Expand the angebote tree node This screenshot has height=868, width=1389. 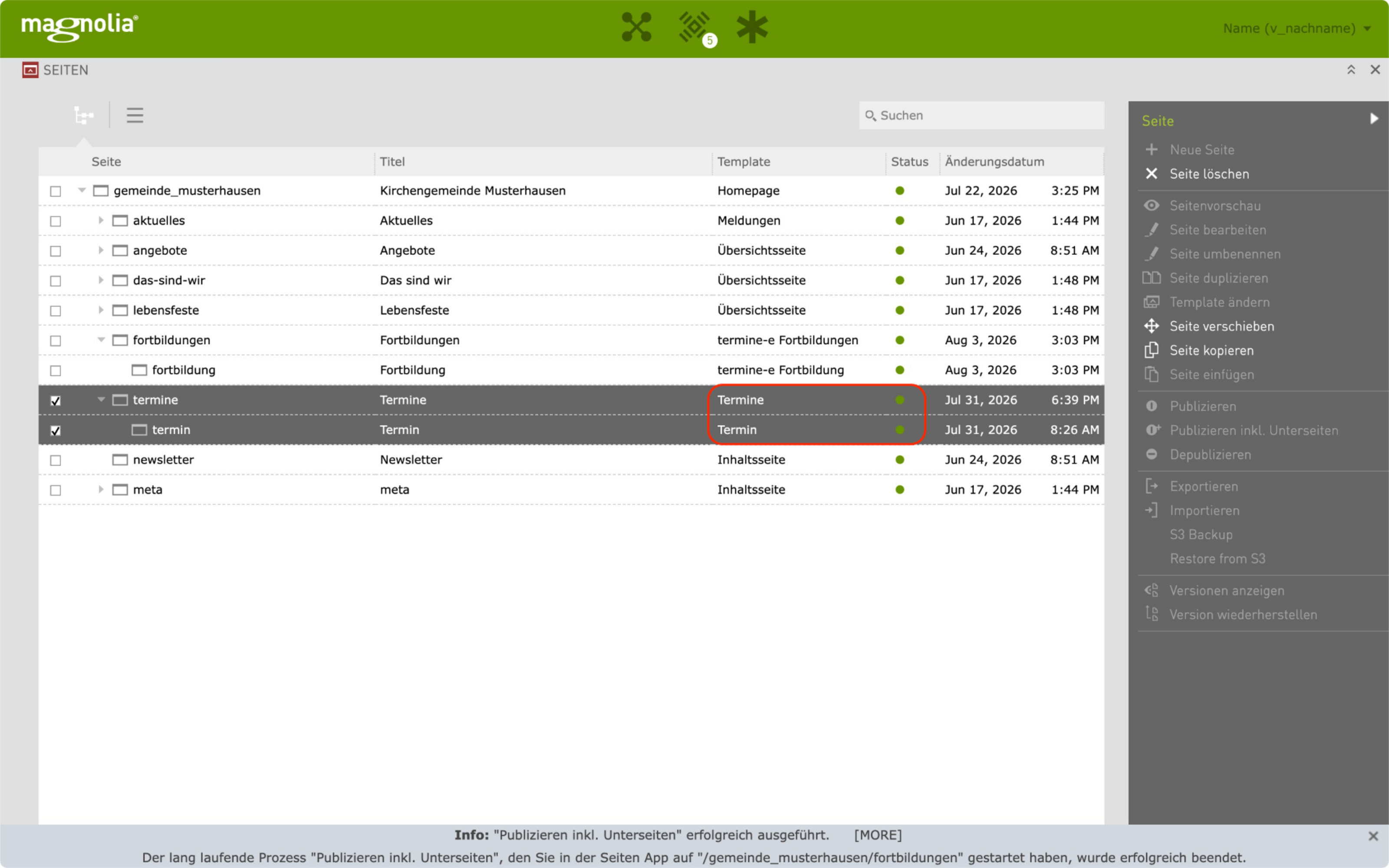(100, 250)
